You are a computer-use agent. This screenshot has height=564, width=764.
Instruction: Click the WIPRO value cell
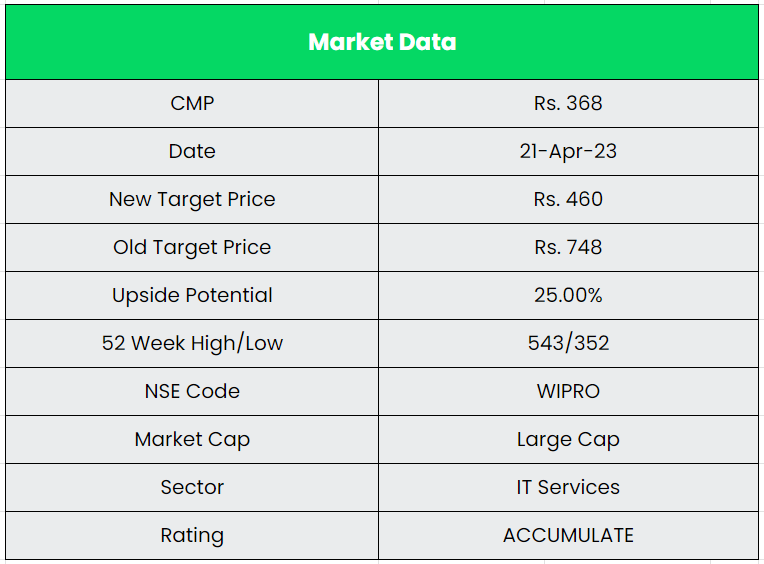click(568, 391)
